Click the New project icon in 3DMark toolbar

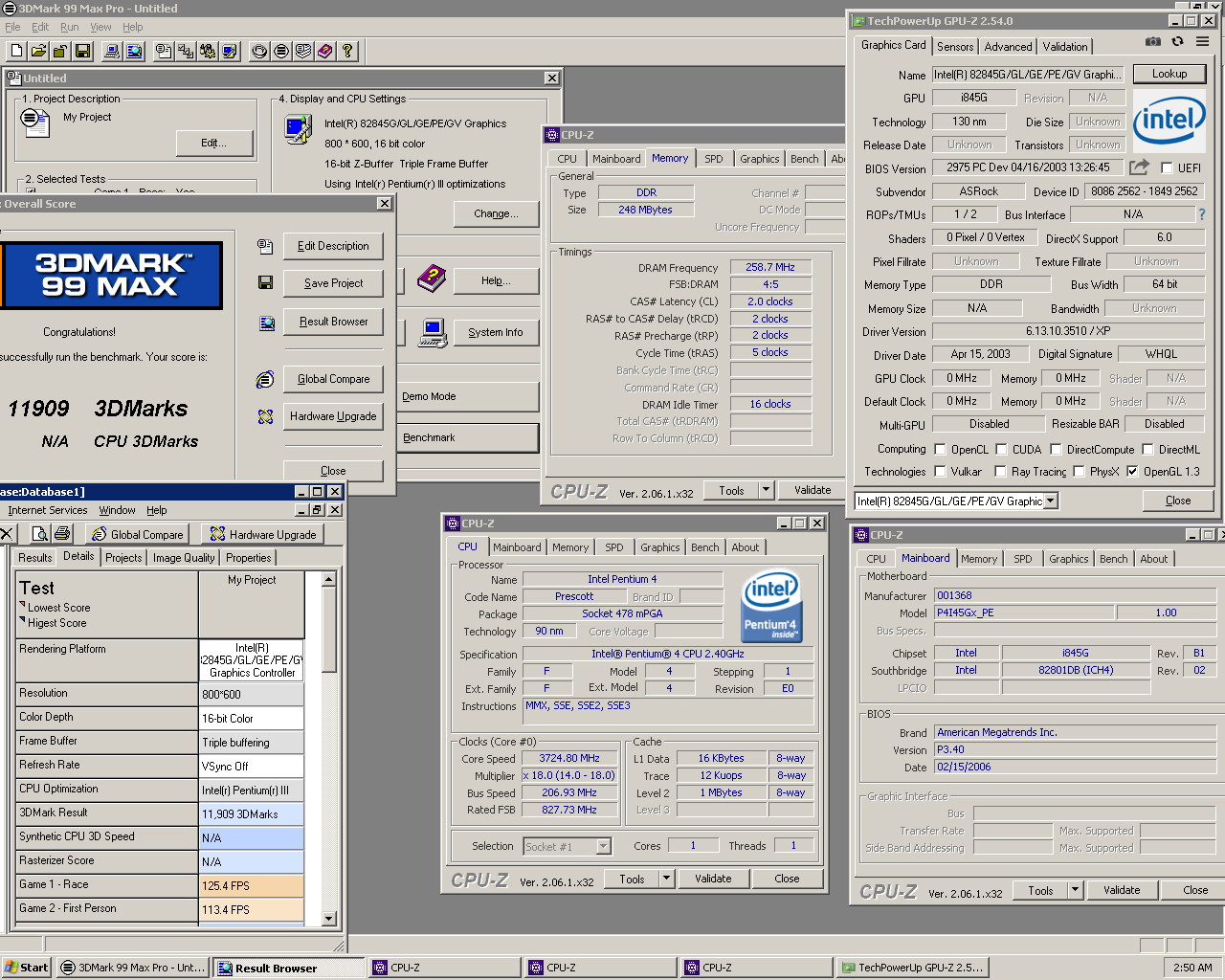(x=17, y=51)
